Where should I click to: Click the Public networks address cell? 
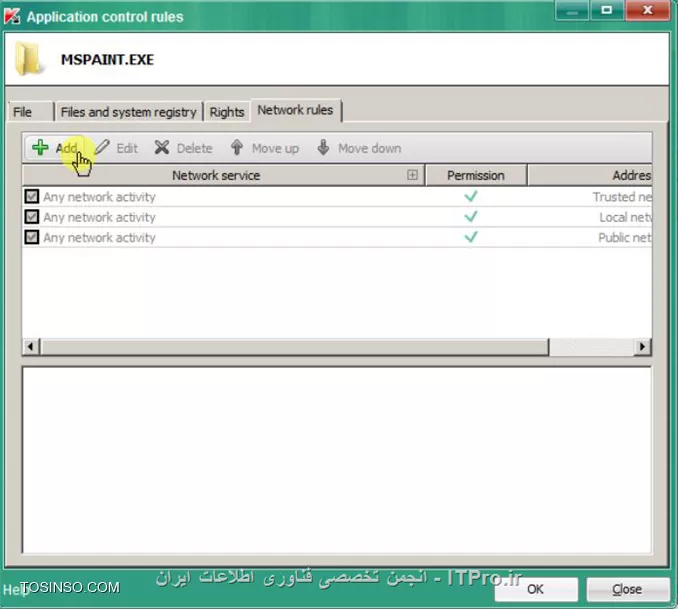tap(625, 237)
